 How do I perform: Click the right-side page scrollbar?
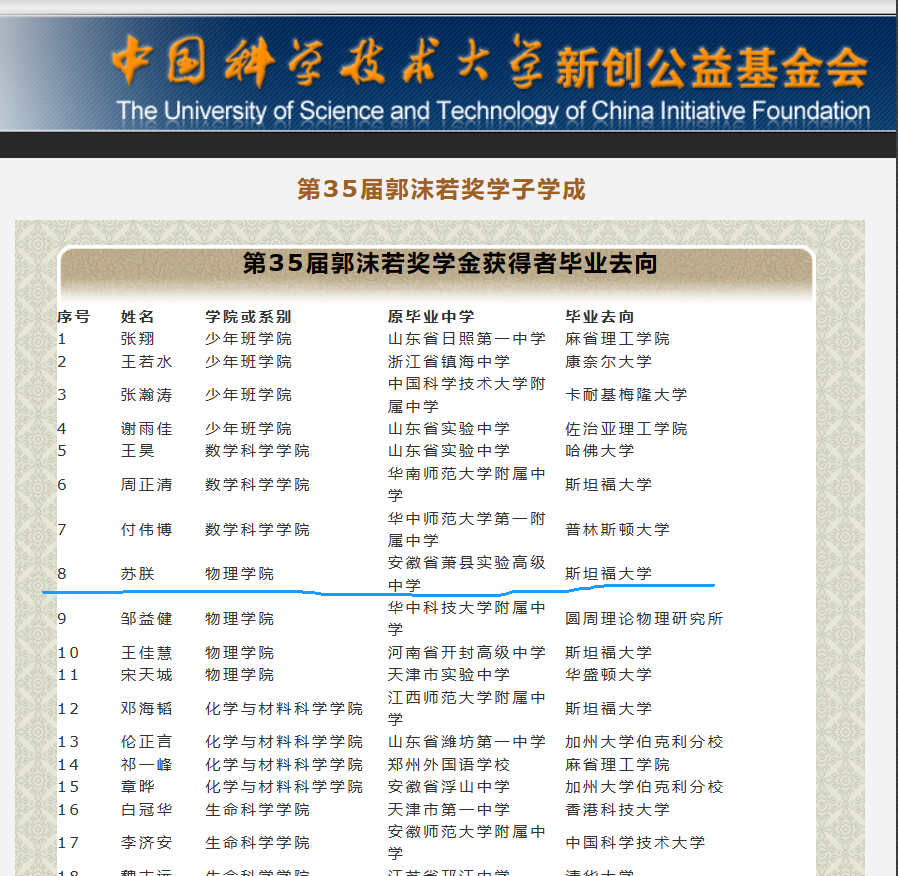(x=891, y=438)
